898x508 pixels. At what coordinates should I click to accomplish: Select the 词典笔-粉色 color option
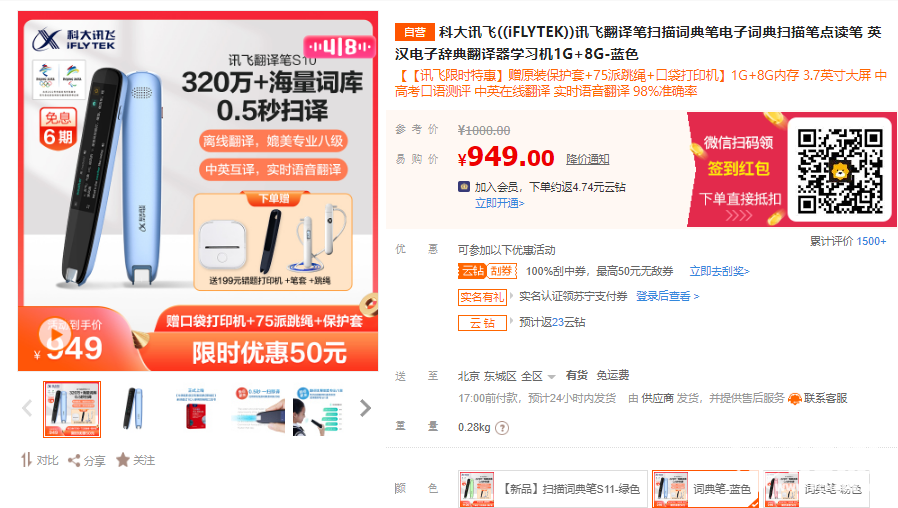pos(816,489)
